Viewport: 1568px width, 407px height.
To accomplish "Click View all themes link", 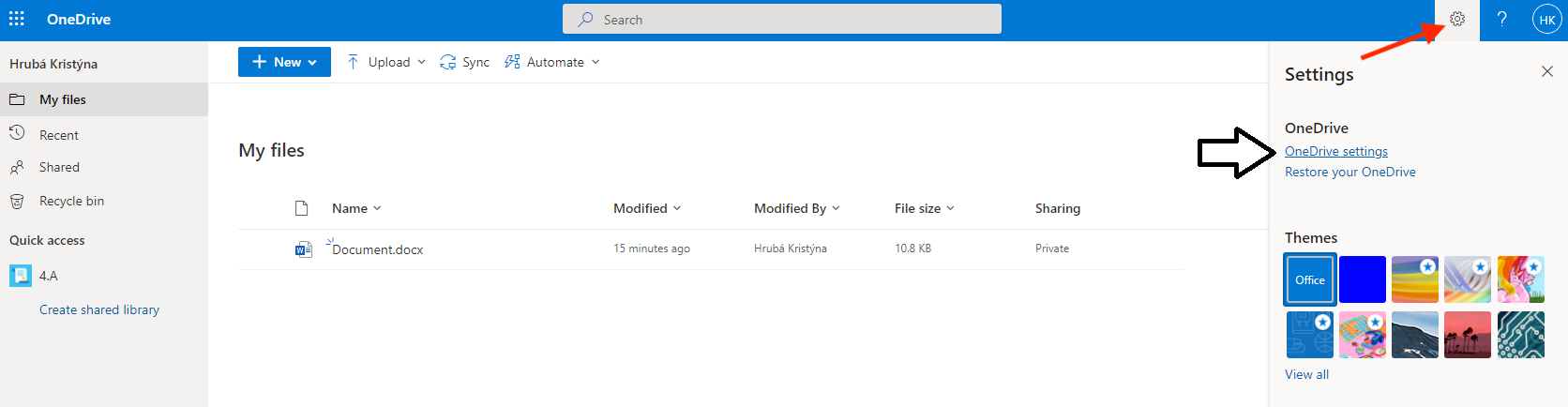I will click(x=1306, y=374).
